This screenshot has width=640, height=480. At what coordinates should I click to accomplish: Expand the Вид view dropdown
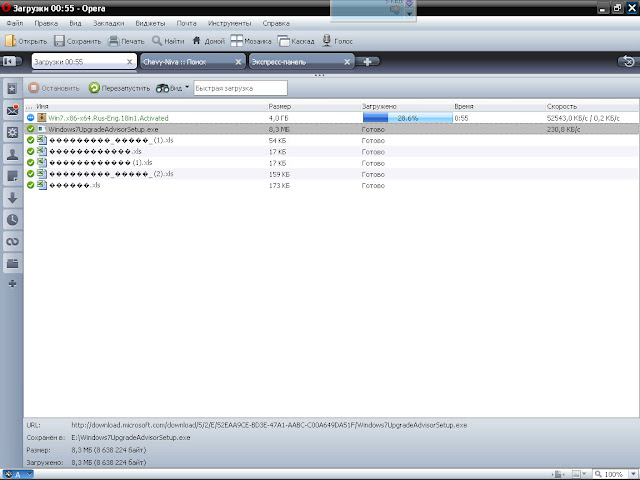point(172,88)
